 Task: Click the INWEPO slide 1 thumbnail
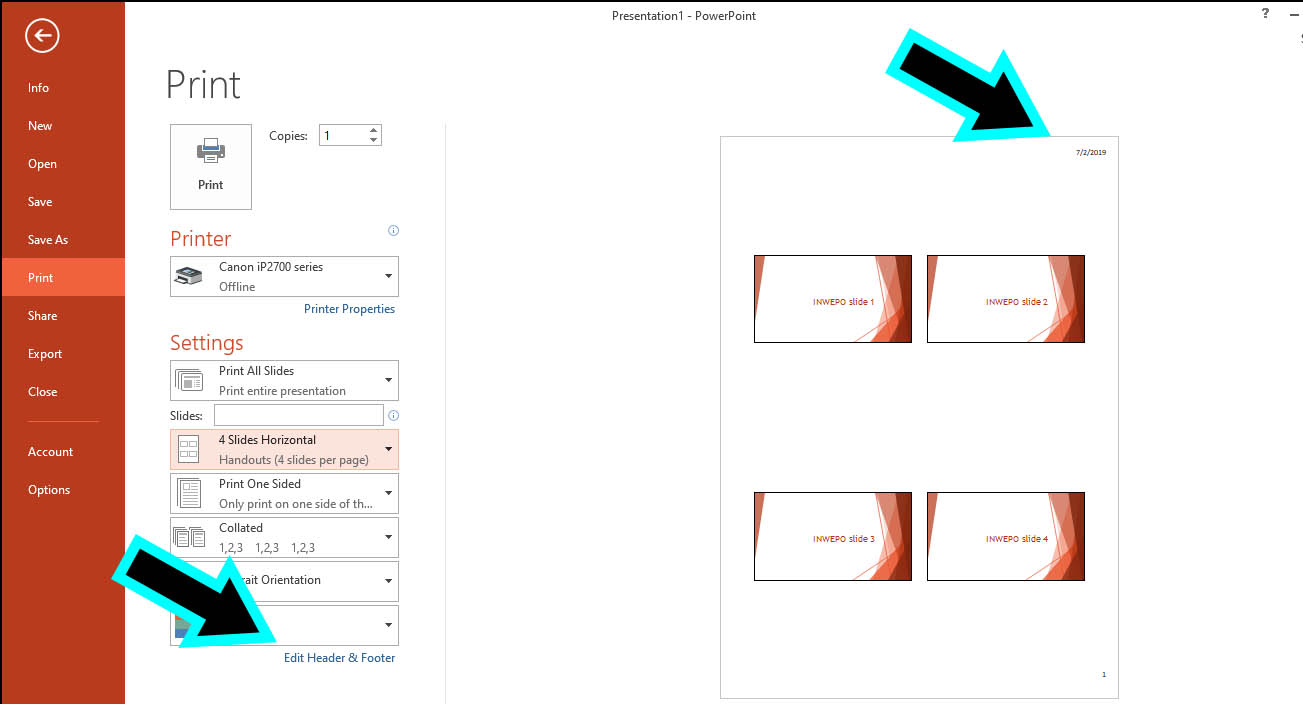[x=833, y=299]
